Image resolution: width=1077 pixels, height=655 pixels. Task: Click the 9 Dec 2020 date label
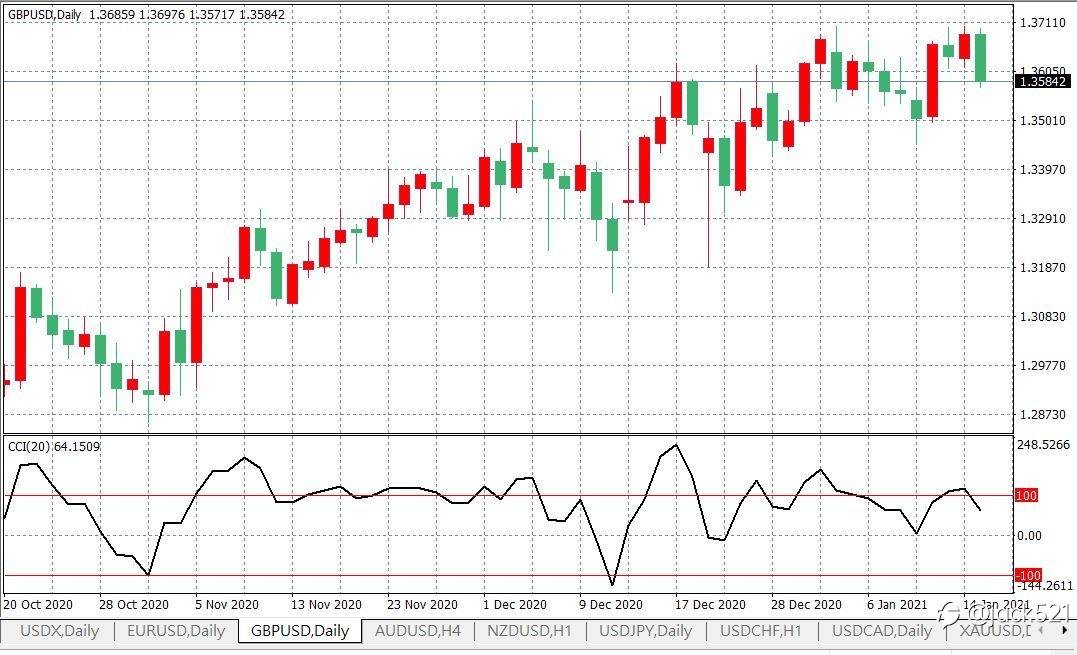(x=611, y=605)
